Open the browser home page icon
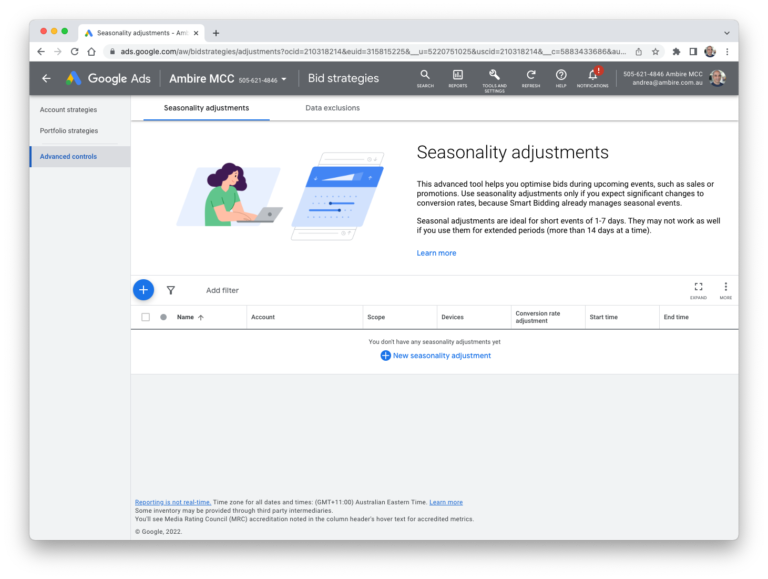 click(92, 51)
